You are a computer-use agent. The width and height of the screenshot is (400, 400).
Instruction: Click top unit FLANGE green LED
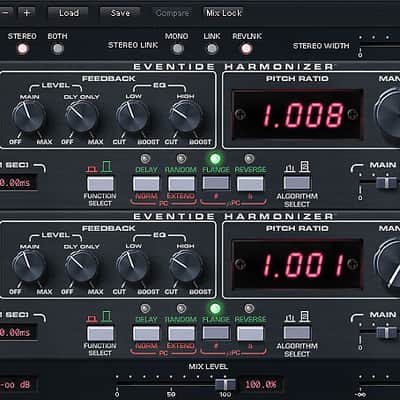coord(215,158)
